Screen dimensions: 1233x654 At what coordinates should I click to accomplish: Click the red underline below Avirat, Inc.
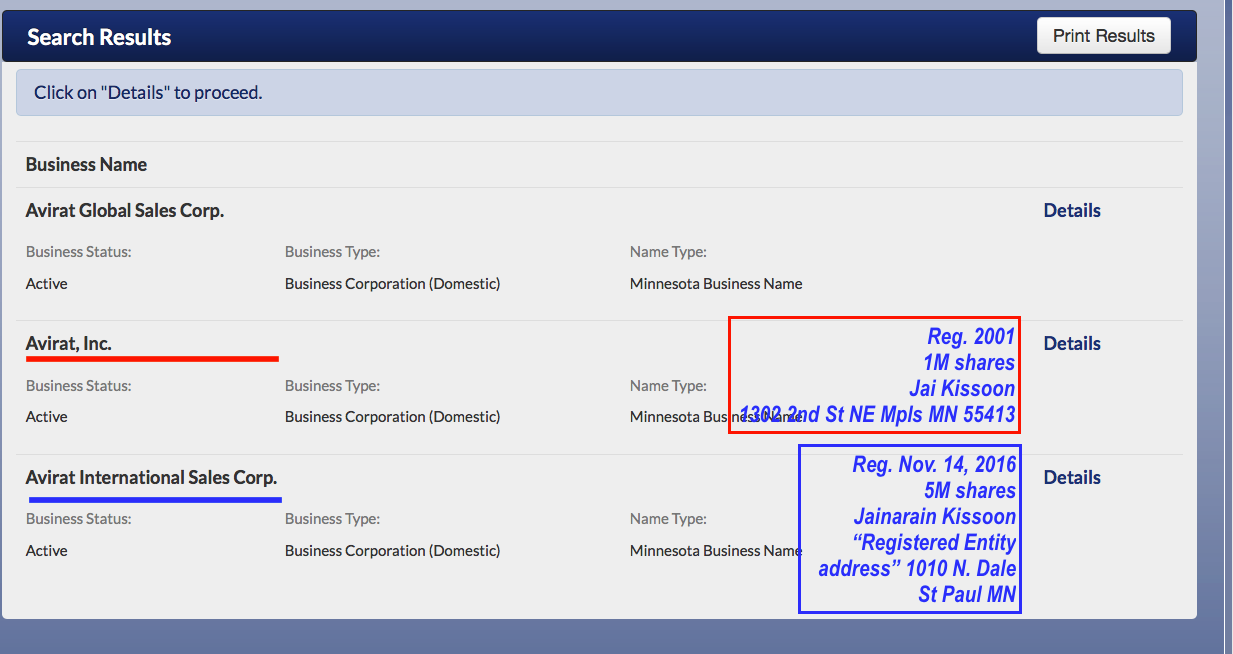coord(152,358)
